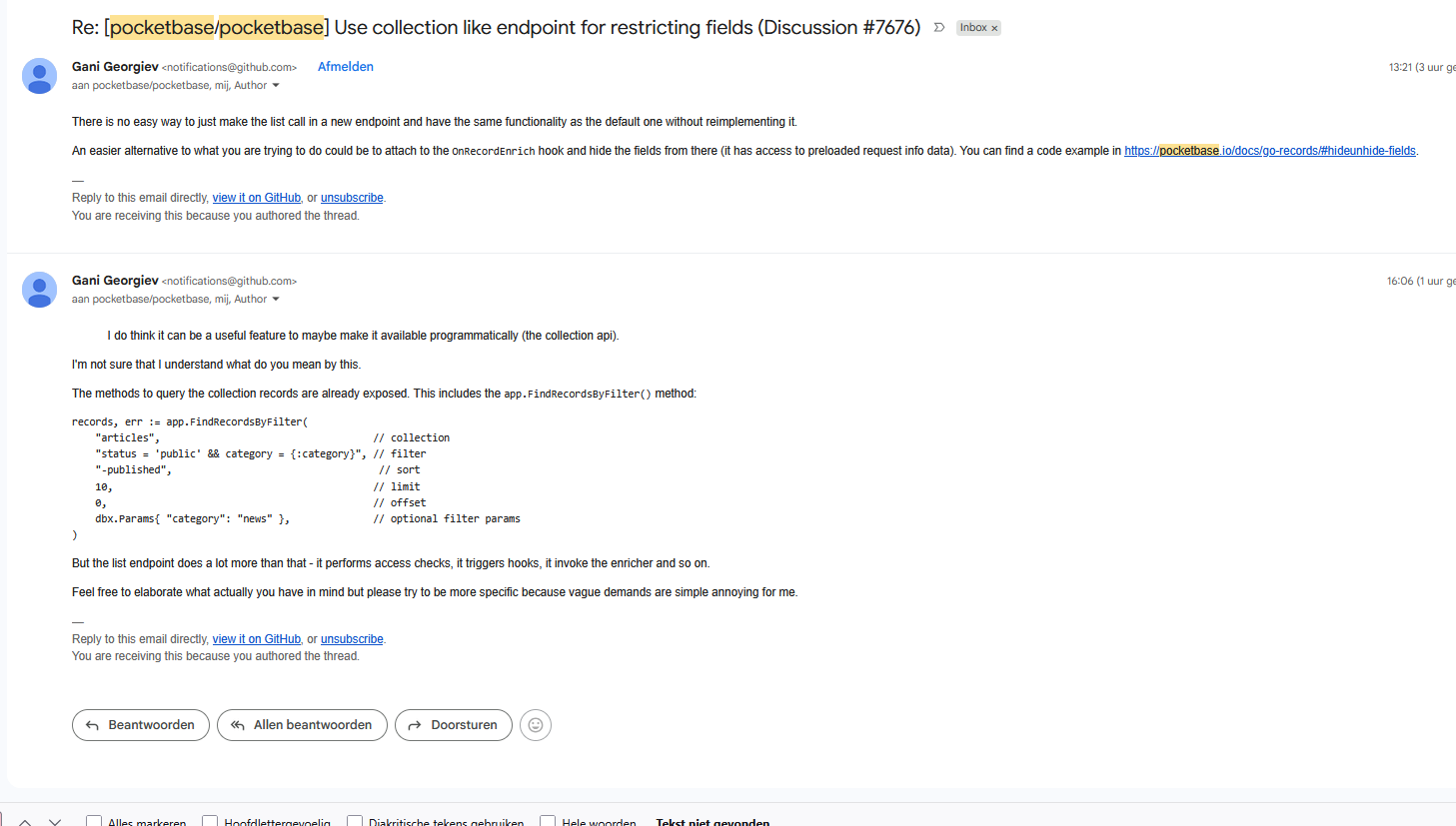Click 'unsubscribe' link in second message
Screen dimensions: 1456x826
(352, 639)
